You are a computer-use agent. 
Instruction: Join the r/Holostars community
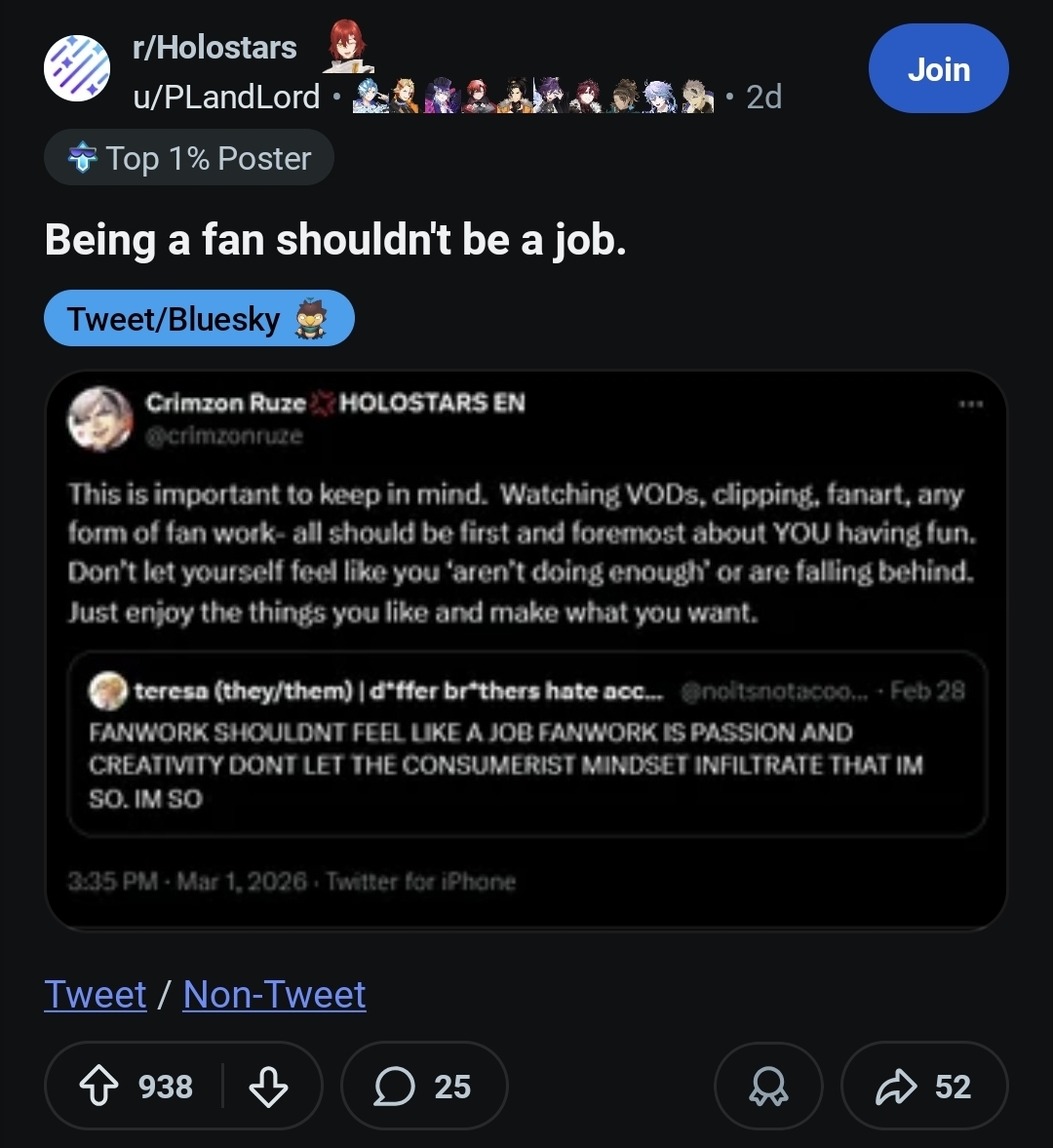click(x=938, y=69)
